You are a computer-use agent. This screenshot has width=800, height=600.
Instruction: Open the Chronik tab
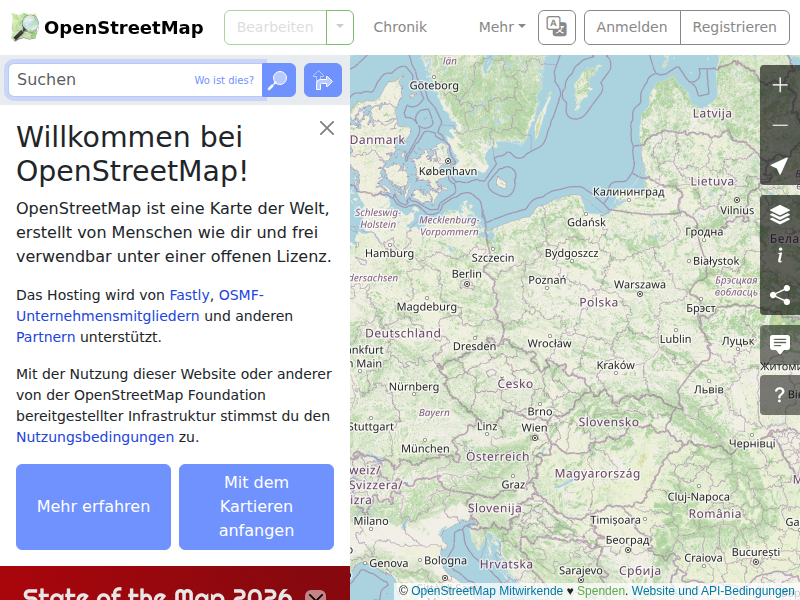click(x=400, y=27)
